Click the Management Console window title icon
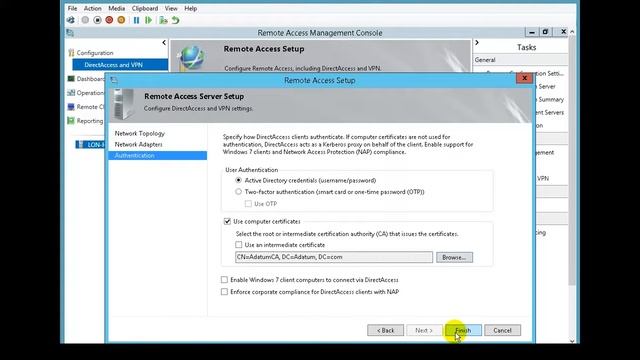640x360 pixels. point(70,33)
